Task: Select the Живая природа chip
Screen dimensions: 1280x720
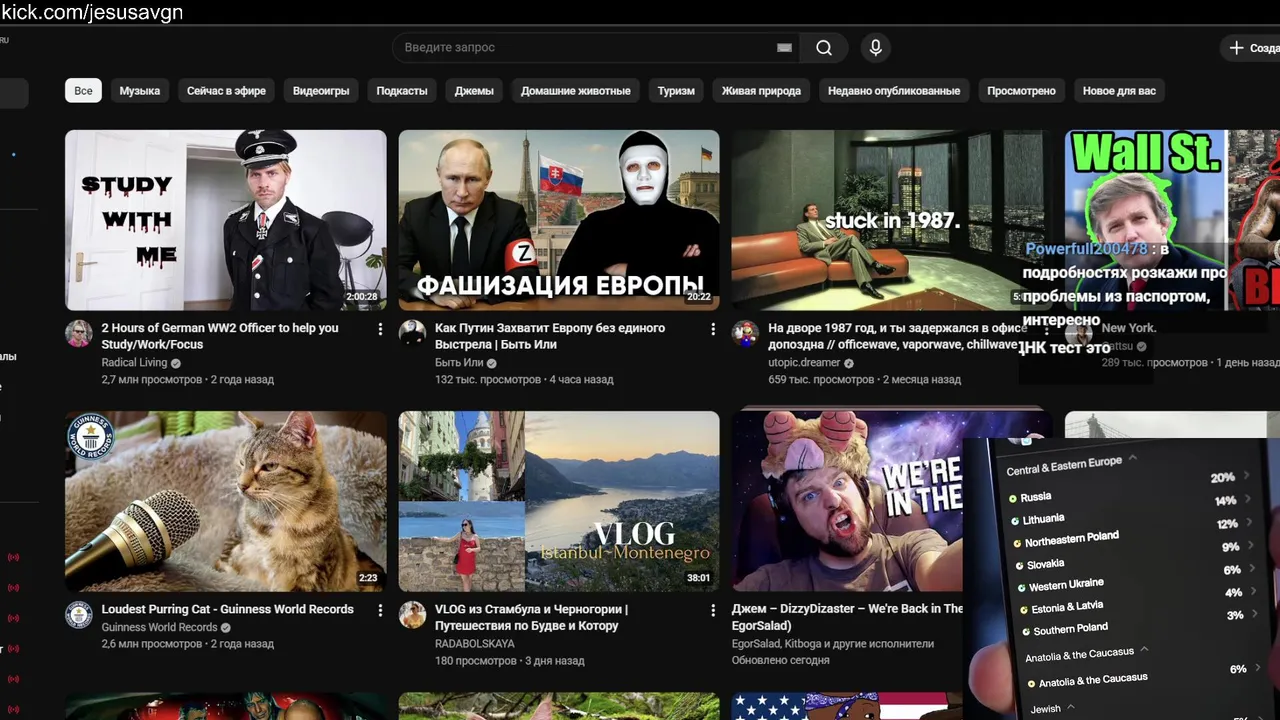Action: pos(761,91)
